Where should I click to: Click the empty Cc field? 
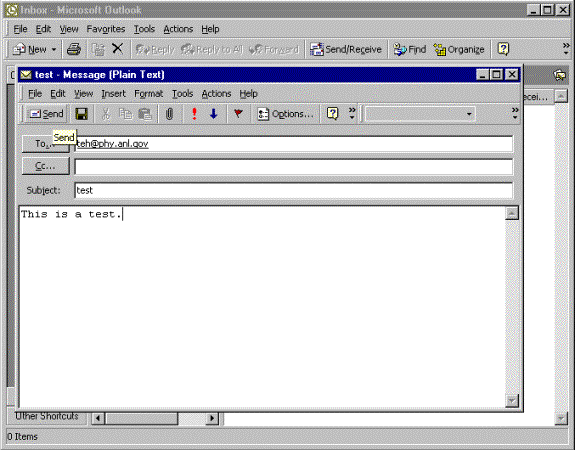(293, 167)
